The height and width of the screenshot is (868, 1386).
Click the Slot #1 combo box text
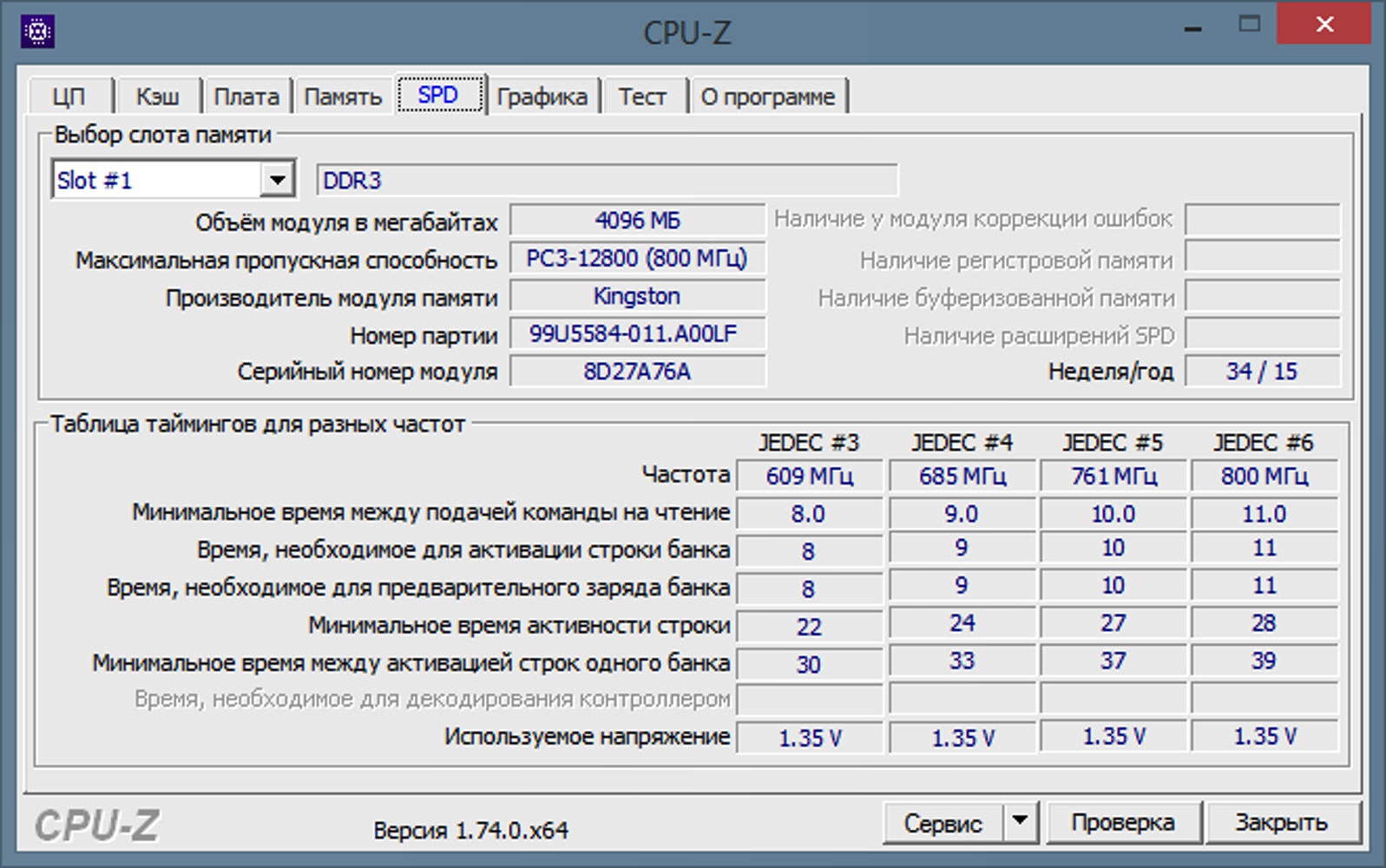click(x=156, y=180)
